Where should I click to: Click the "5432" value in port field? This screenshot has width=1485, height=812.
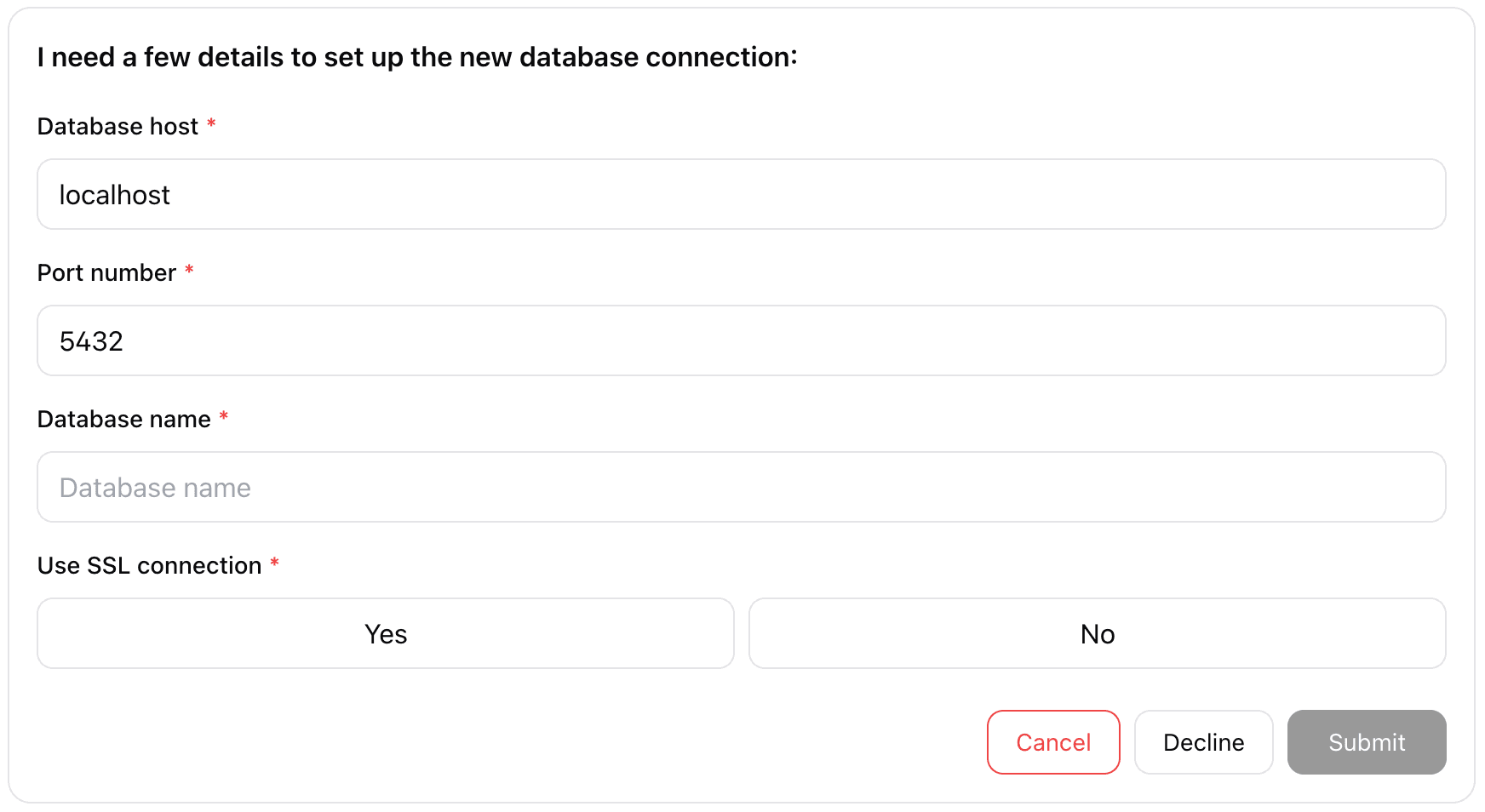click(91, 341)
